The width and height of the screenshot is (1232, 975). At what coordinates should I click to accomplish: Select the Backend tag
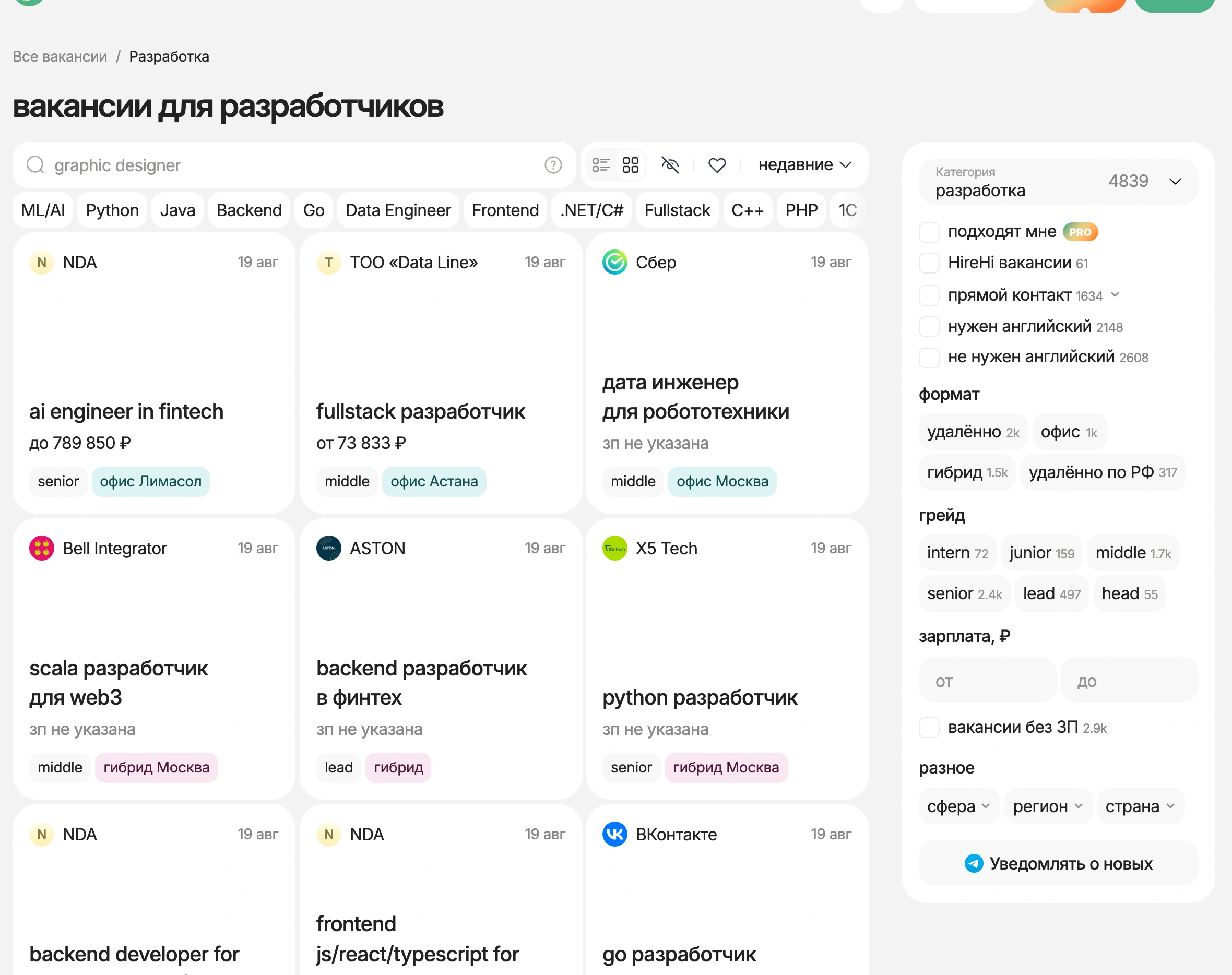point(249,210)
